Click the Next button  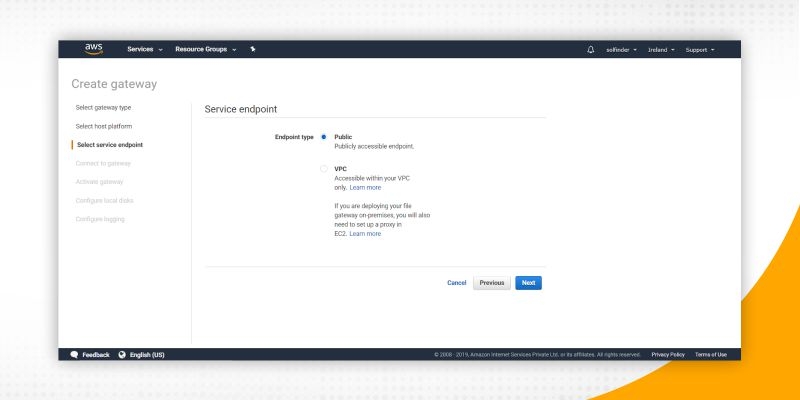pos(528,283)
